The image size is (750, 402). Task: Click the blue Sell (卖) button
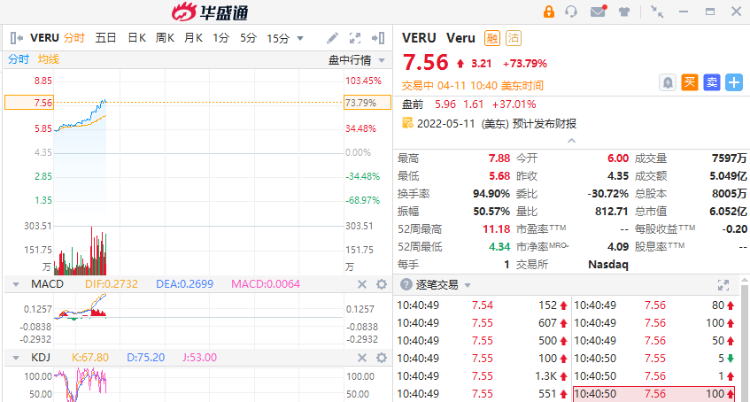pyautogui.click(x=712, y=83)
